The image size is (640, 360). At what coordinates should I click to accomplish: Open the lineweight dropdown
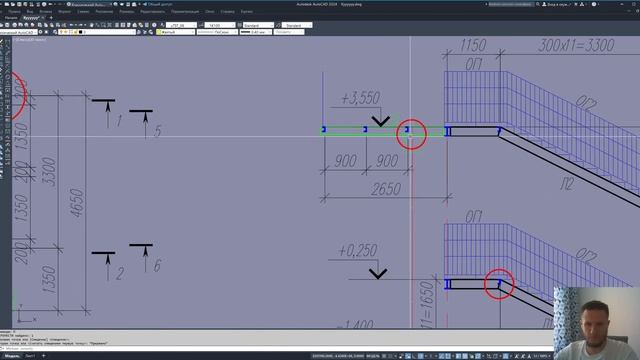(256, 32)
